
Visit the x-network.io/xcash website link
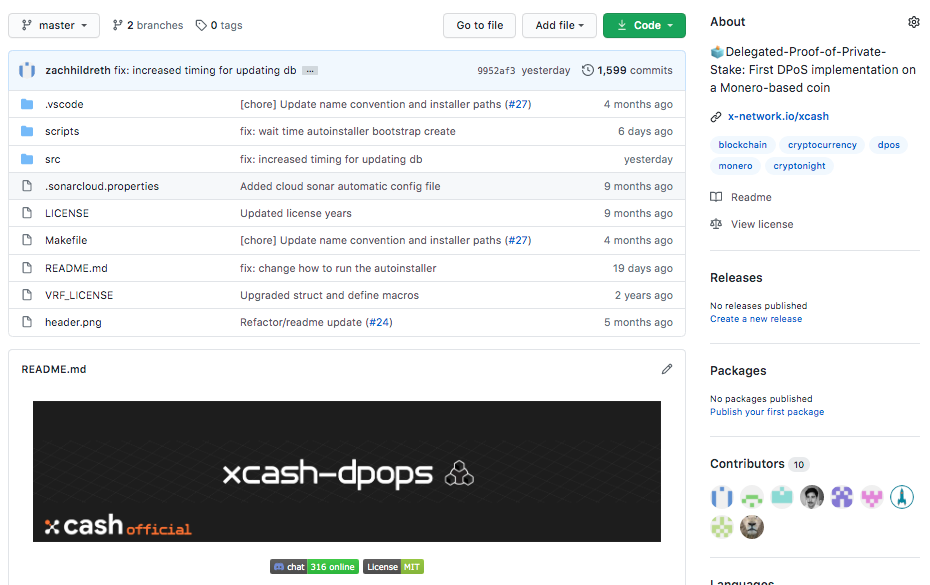coord(778,116)
